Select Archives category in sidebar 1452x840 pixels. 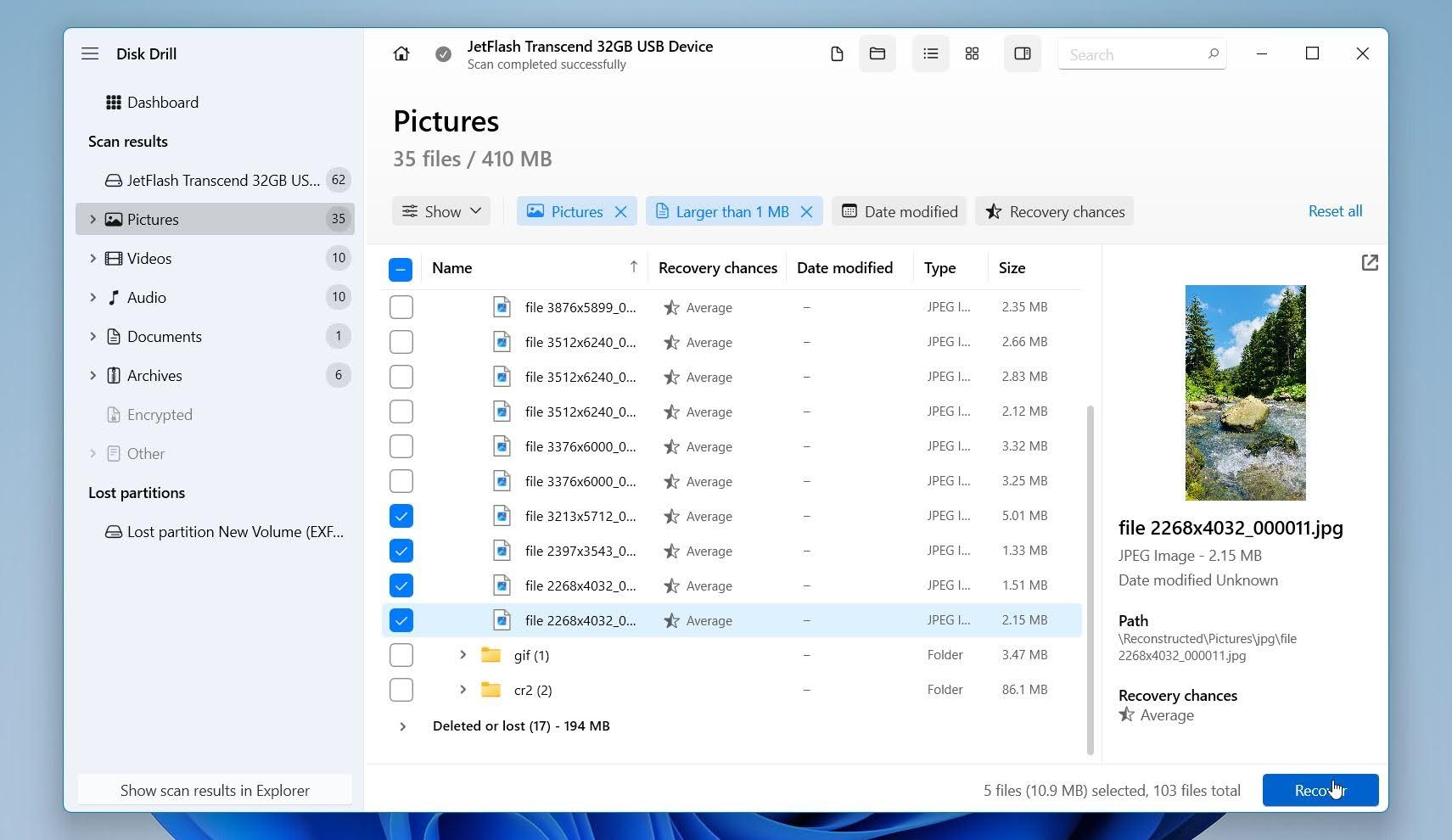pyautogui.click(x=214, y=375)
